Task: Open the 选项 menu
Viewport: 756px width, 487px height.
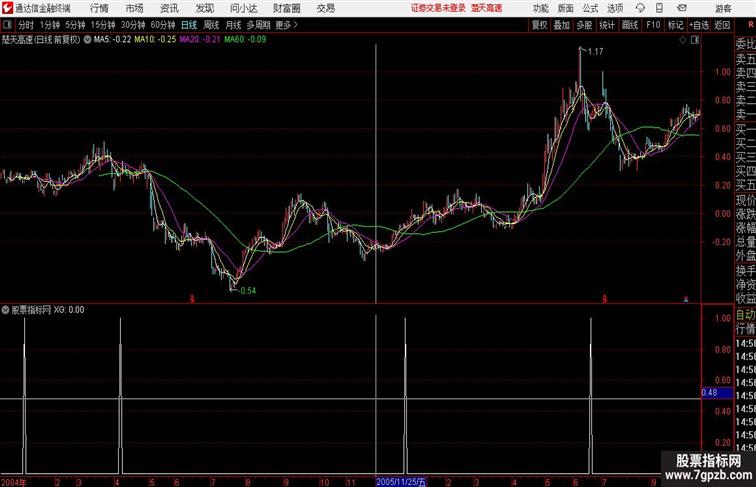Action: (x=615, y=8)
